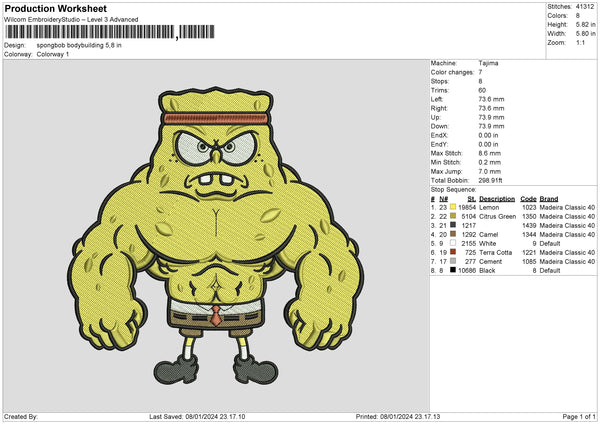This screenshot has width=600, height=424.
Task: Click the SpongeBob embroidery design preview
Action: (x=216, y=236)
